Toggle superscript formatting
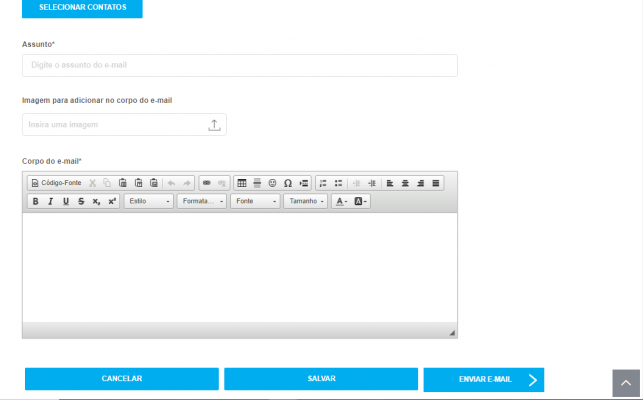643x400 pixels. pos(112,201)
